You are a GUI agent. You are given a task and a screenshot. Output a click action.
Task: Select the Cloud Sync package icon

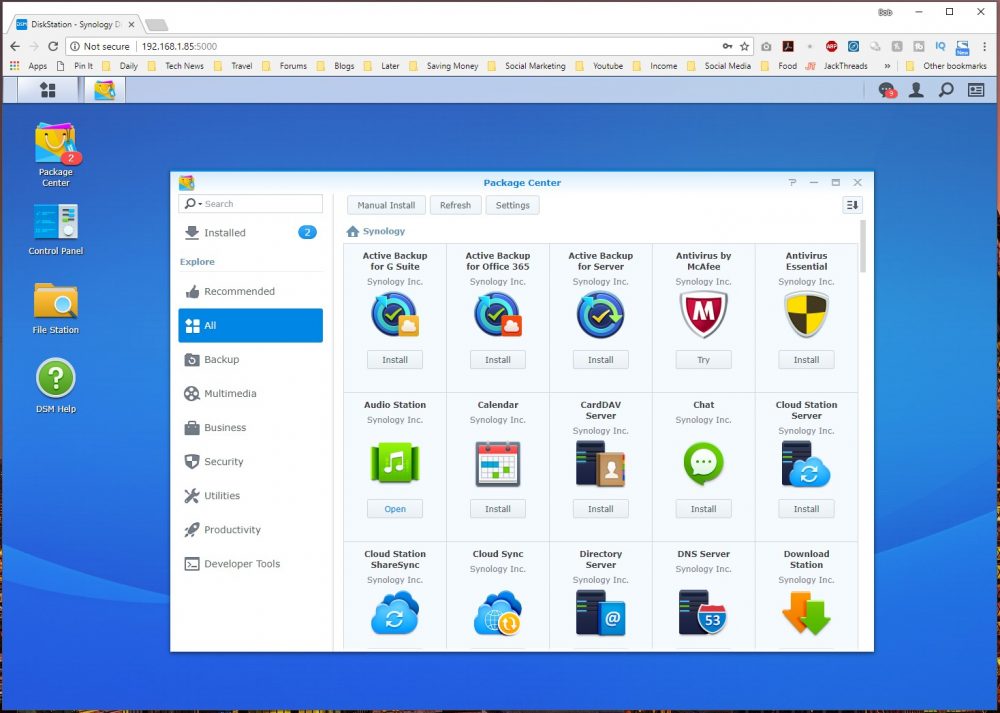point(497,613)
